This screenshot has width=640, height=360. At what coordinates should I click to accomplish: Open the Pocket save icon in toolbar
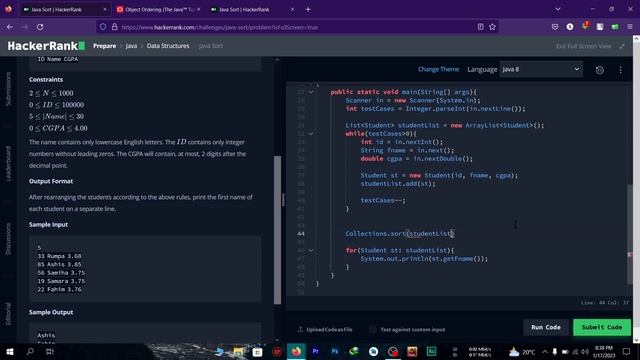(555, 27)
